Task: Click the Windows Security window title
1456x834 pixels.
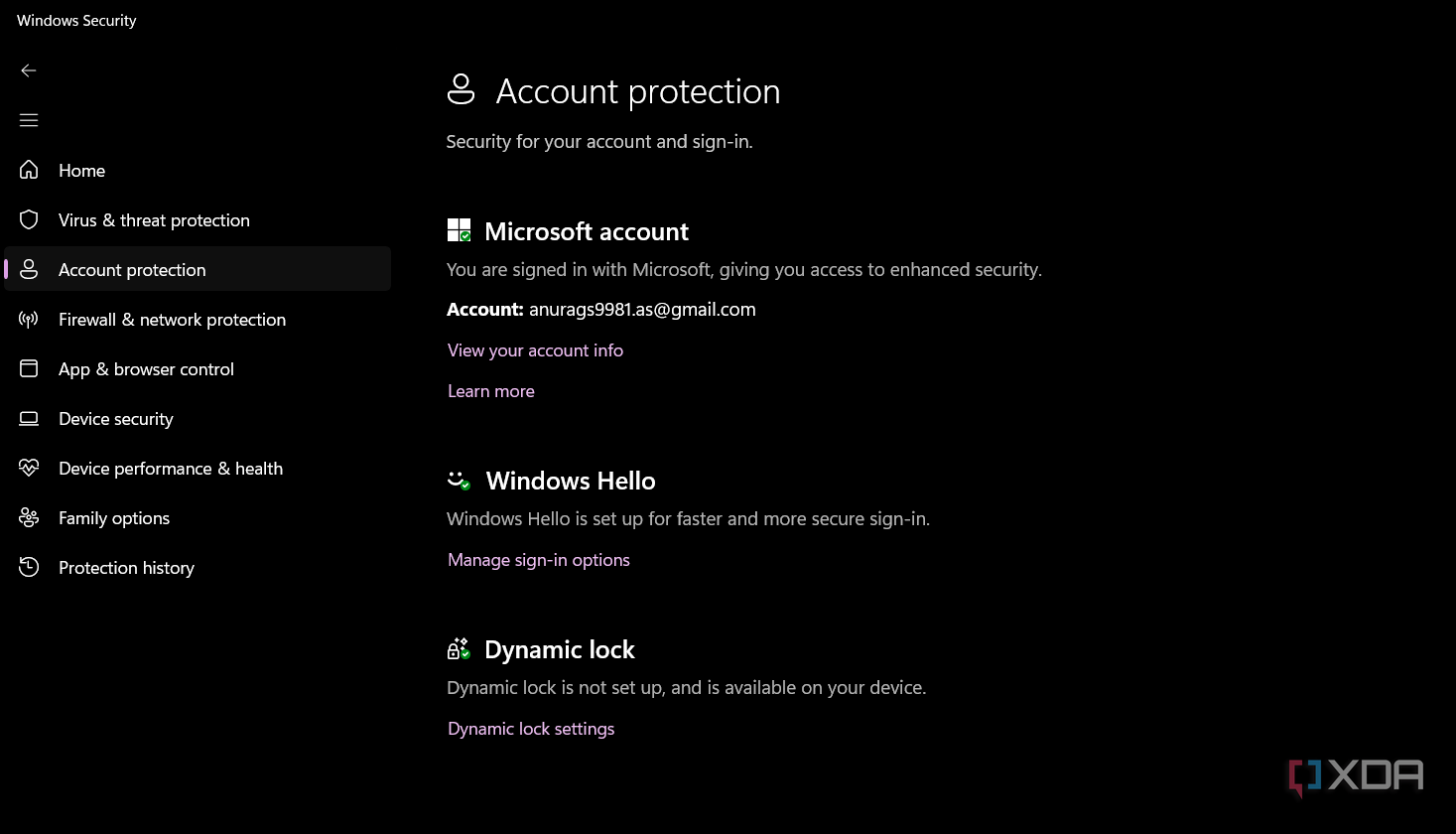Action: coord(76,20)
